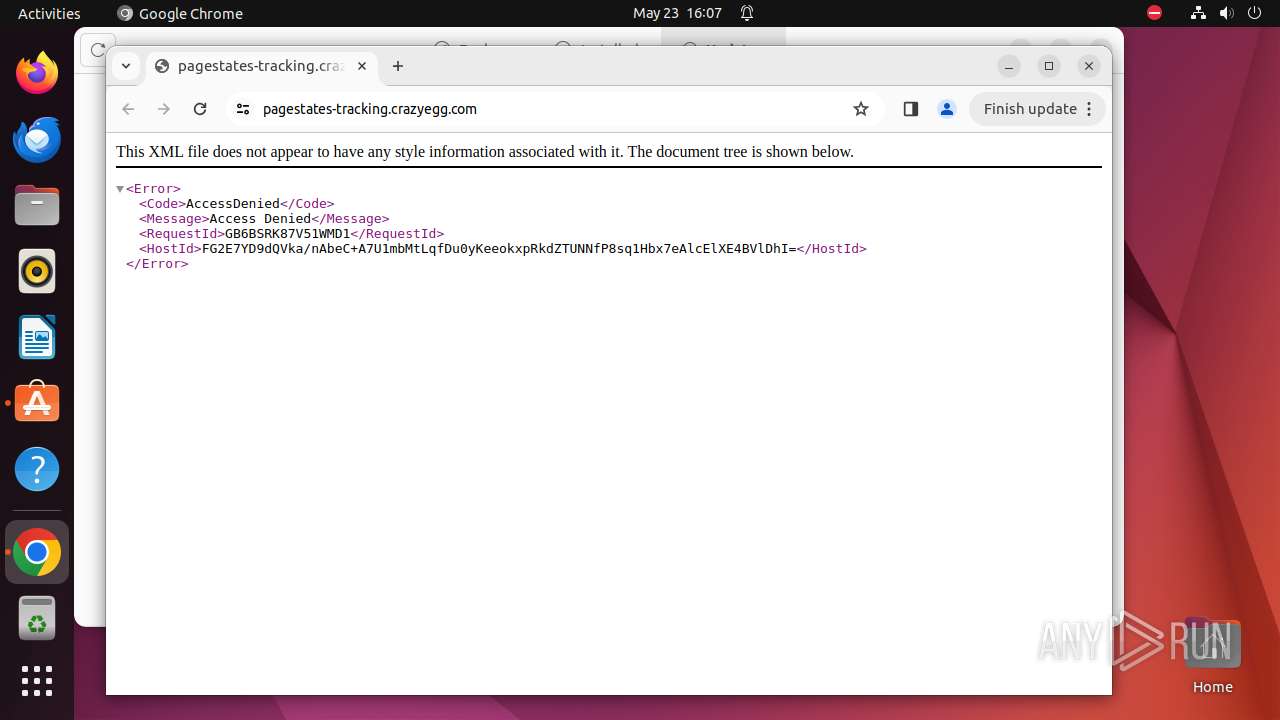The image size is (1280, 720).
Task: Reload the crazyegg page
Action: [200, 109]
